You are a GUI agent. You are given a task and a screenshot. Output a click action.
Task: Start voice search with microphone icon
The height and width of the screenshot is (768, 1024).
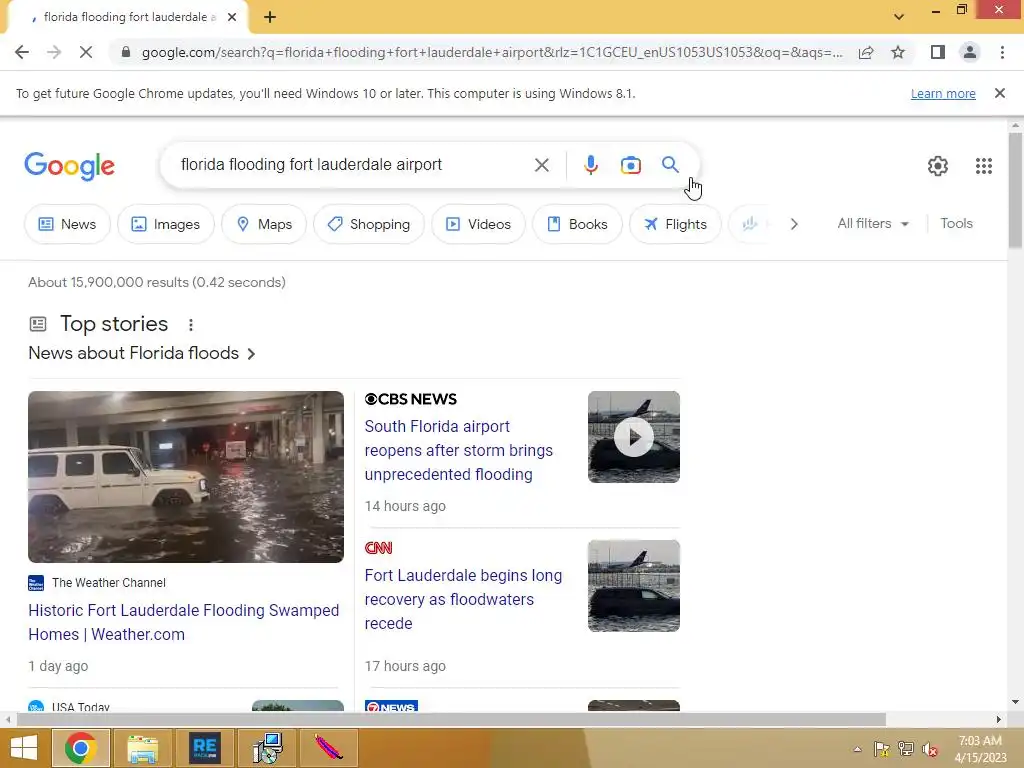click(x=590, y=165)
